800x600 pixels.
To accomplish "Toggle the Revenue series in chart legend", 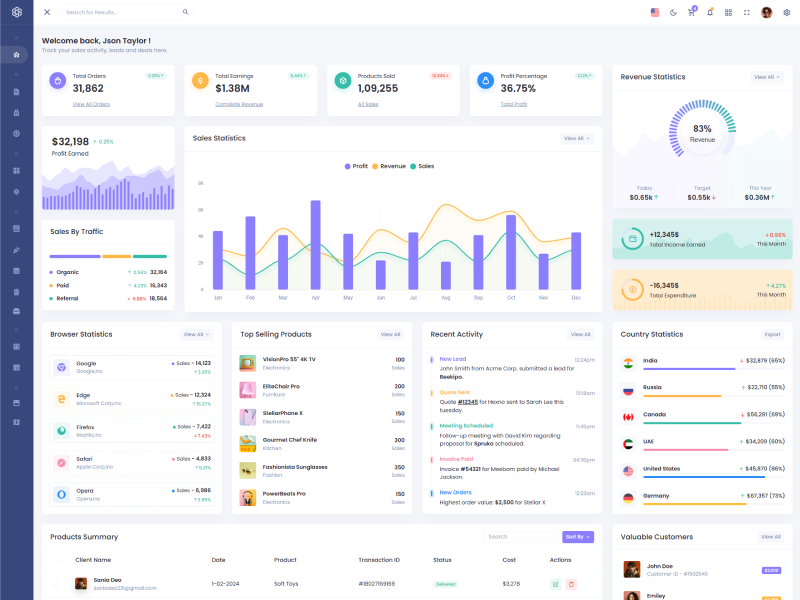I will coord(389,166).
